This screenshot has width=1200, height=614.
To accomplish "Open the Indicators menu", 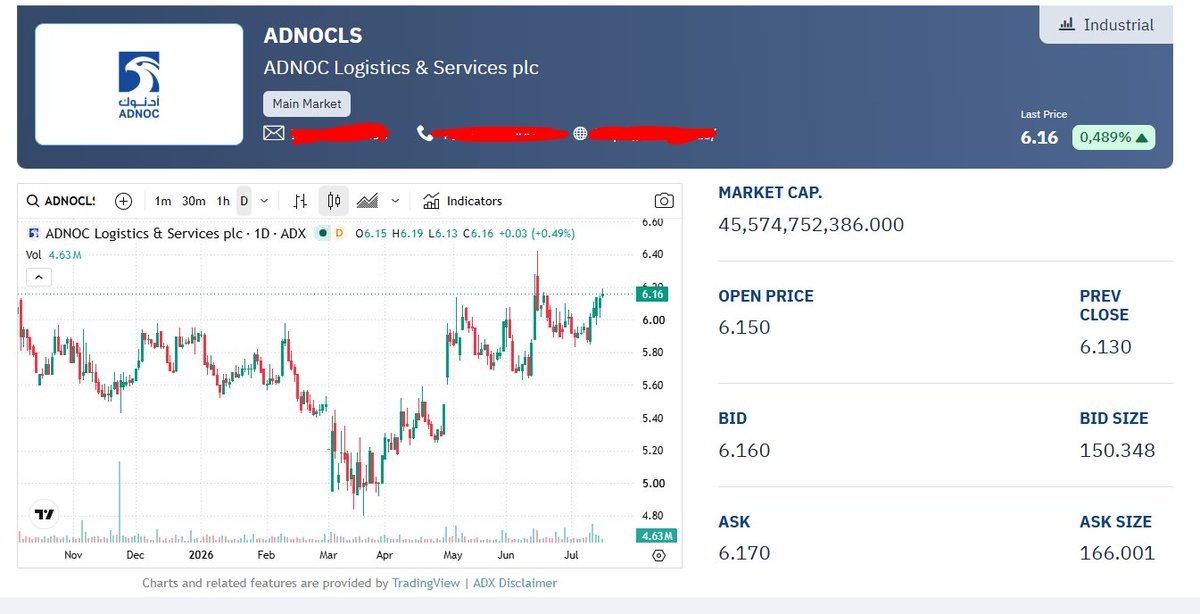I will coord(462,201).
